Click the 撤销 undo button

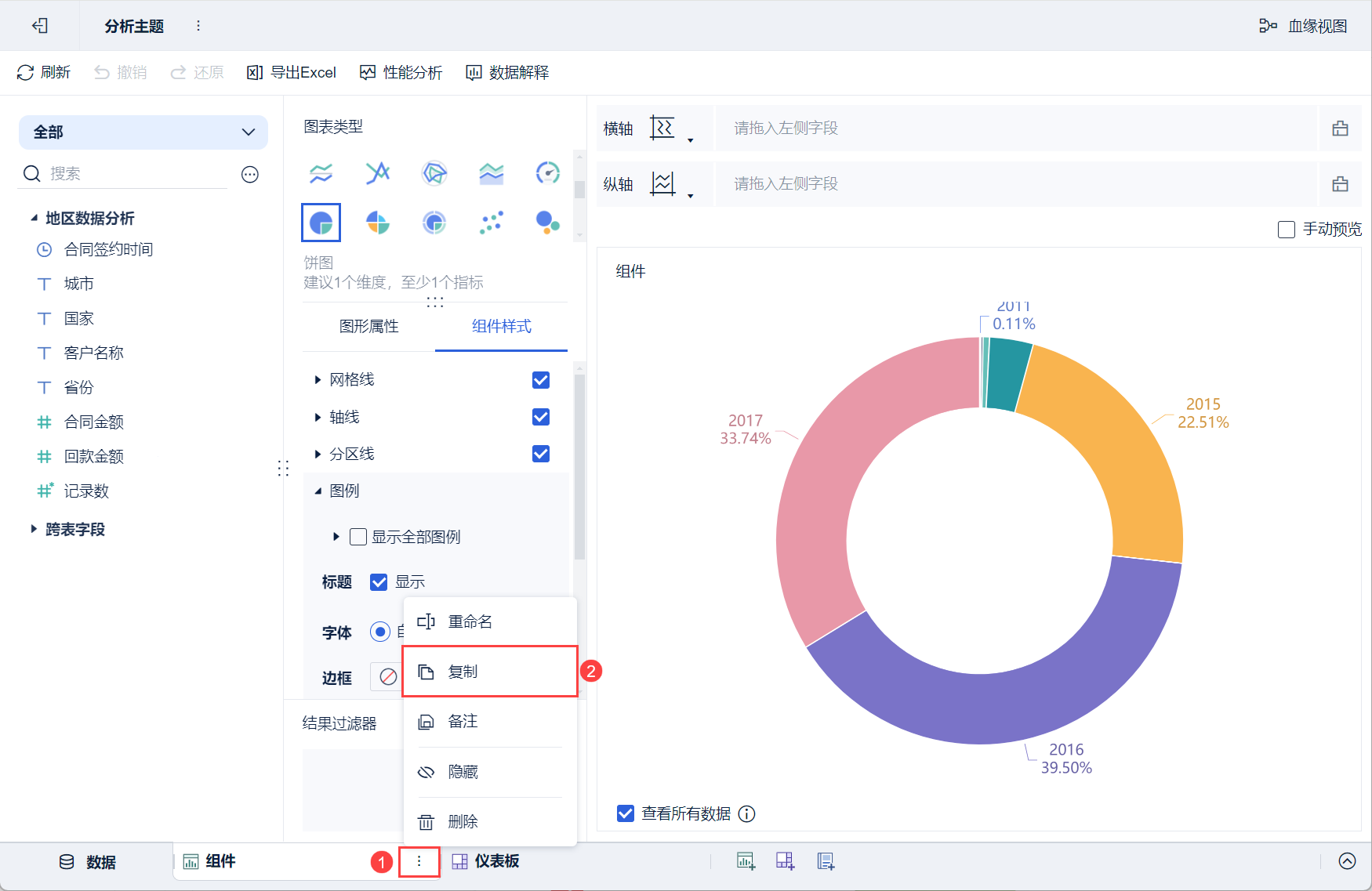[x=121, y=72]
